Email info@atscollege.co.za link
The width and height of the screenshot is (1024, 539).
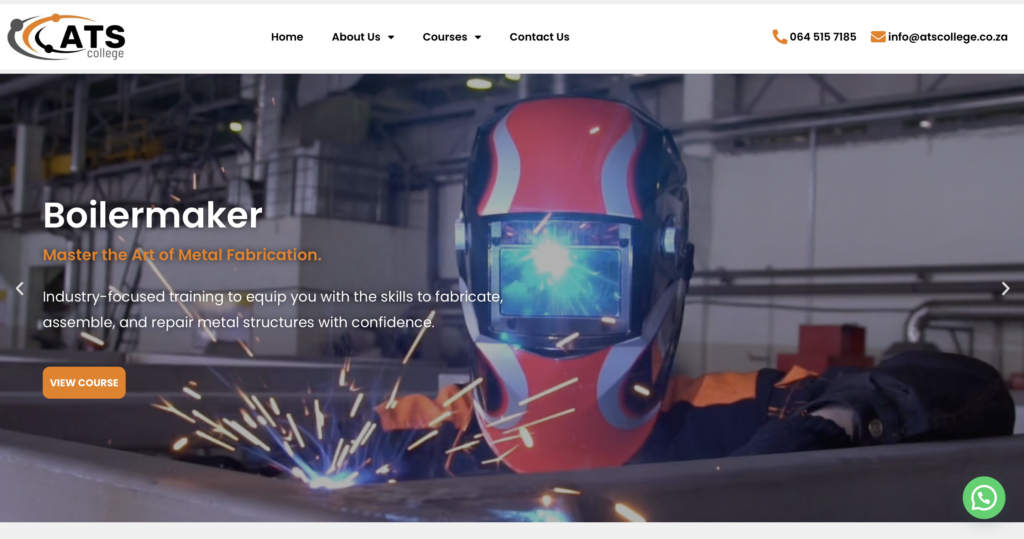(x=947, y=37)
